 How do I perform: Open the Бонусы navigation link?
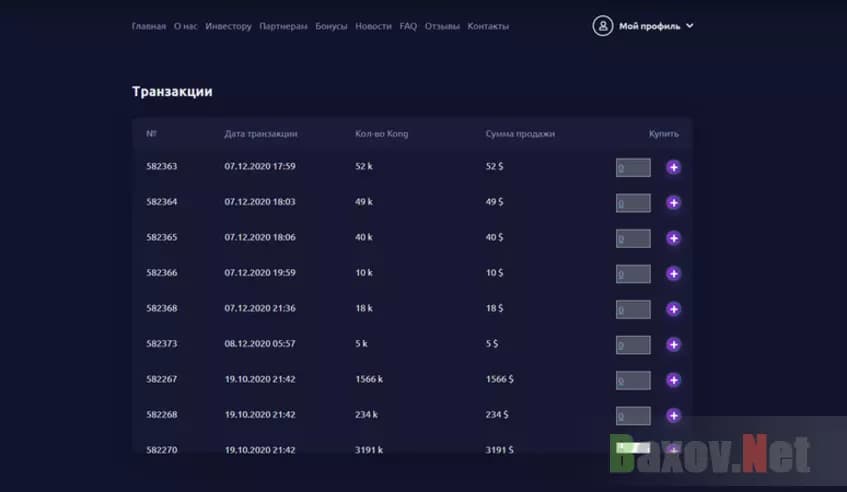(x=331, y=26)
